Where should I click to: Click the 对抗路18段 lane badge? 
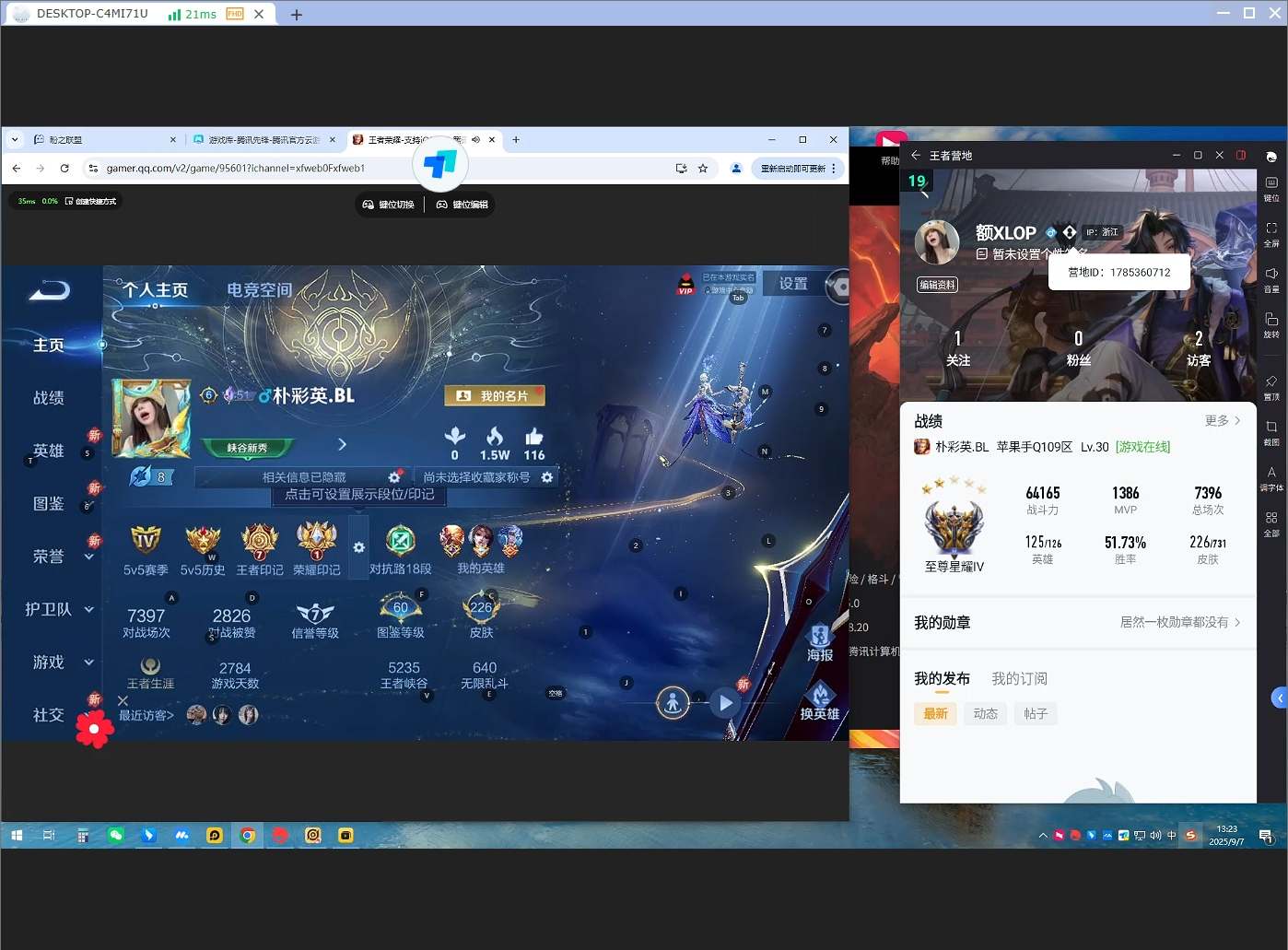400,549
